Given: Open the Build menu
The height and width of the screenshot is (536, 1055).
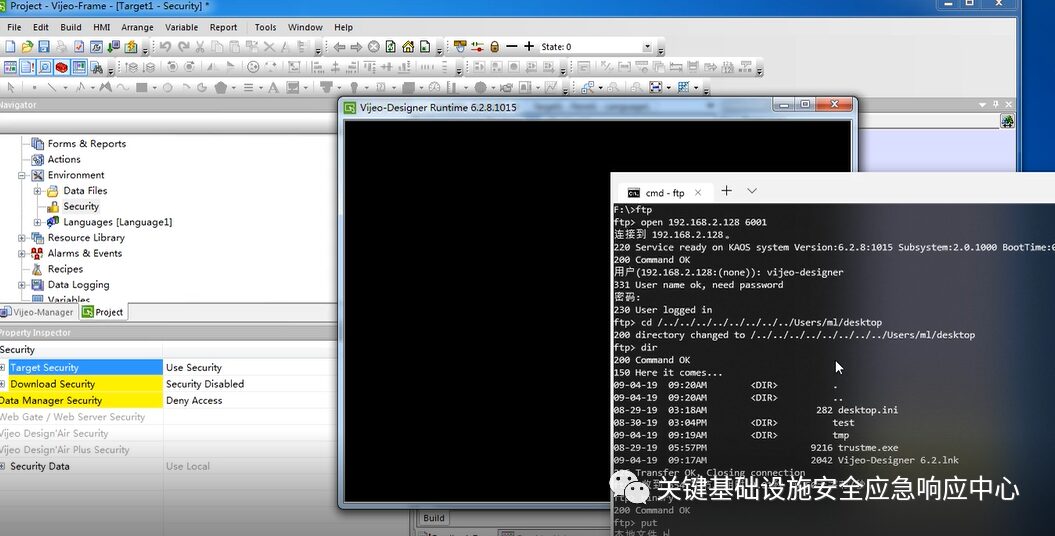Looking at the screenshot, I should point(71,28).
